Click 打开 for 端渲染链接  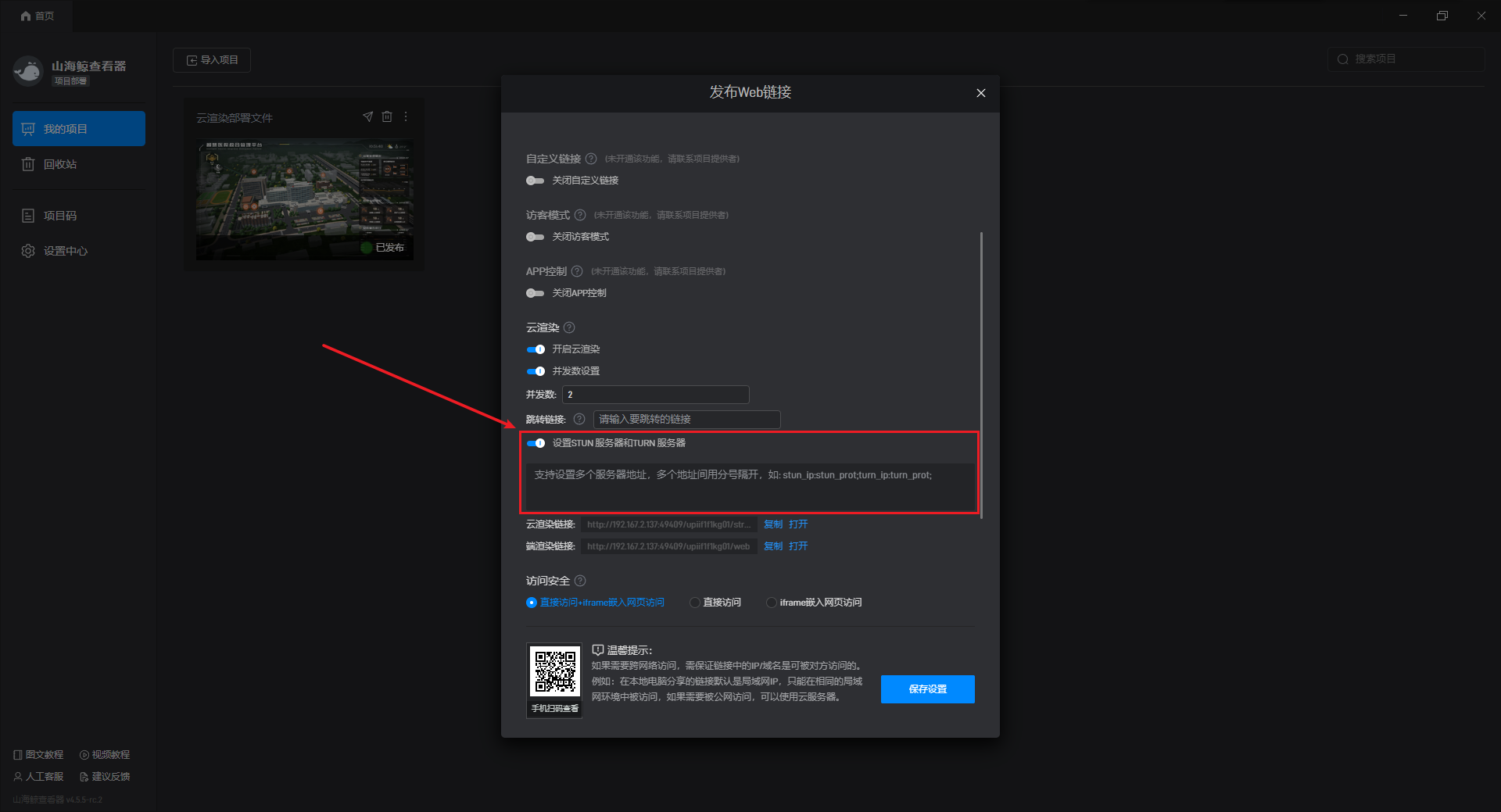[x=798, y=546]
